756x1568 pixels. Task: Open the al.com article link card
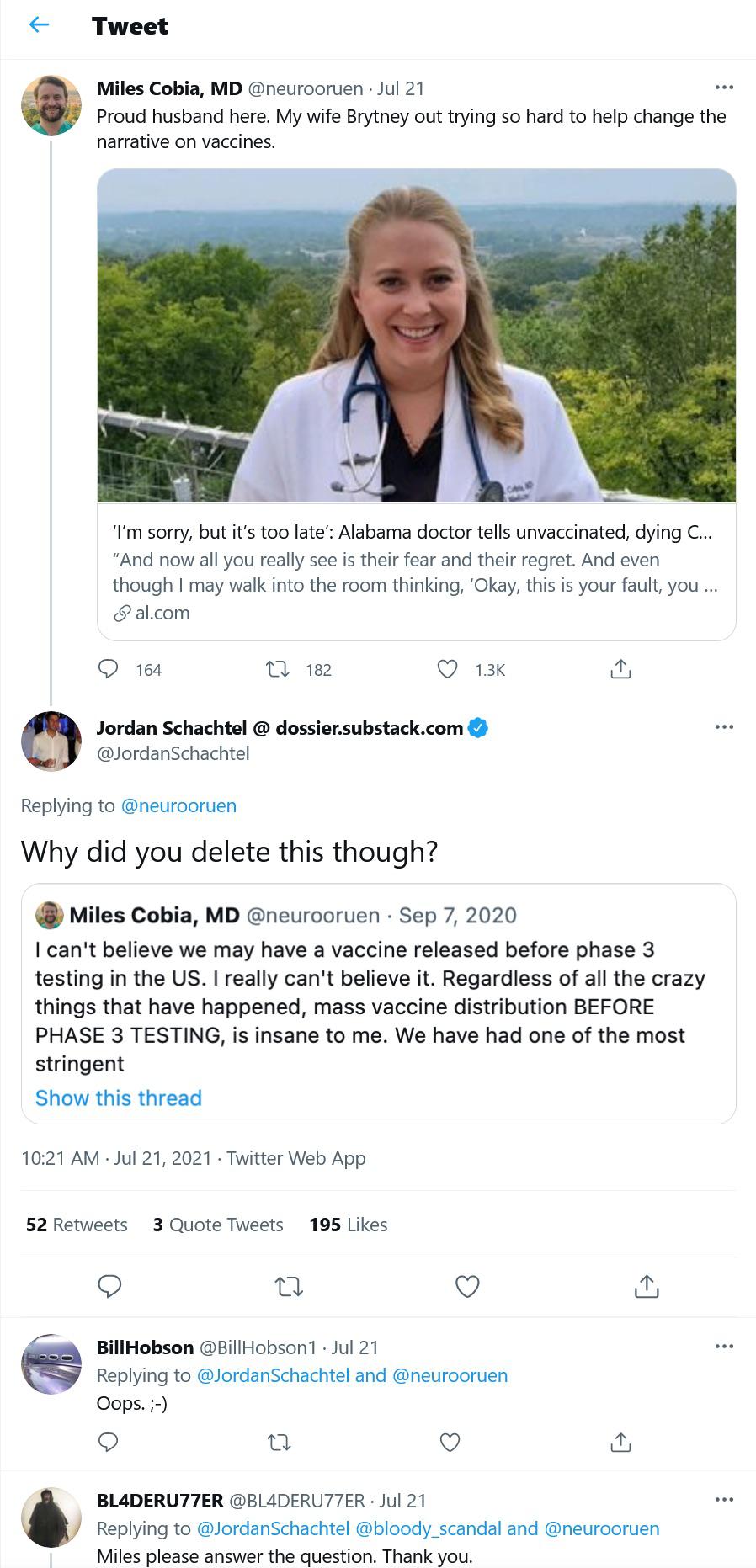(x=416, y=572)
